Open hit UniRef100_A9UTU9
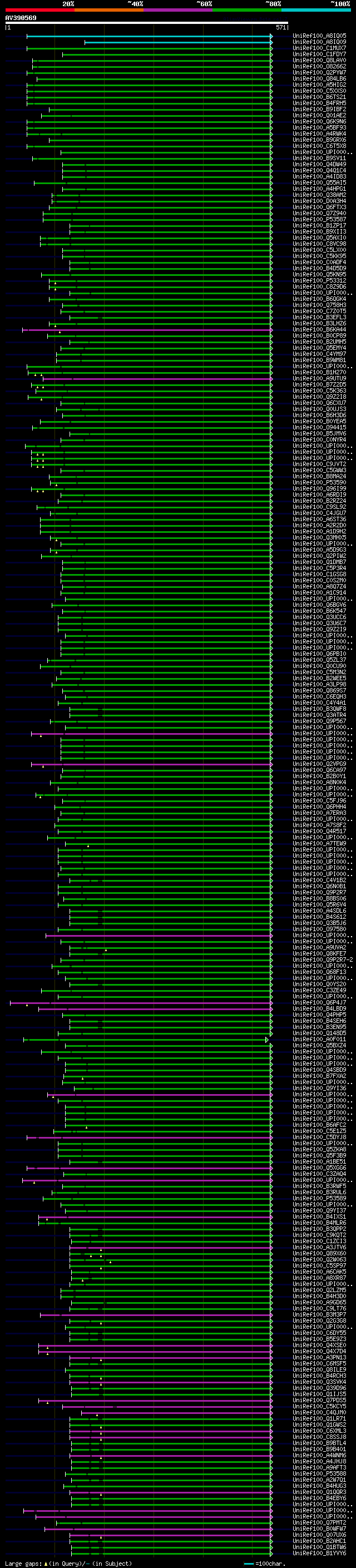This screenshot has height=1568, width=356. [x=319, y=379]
